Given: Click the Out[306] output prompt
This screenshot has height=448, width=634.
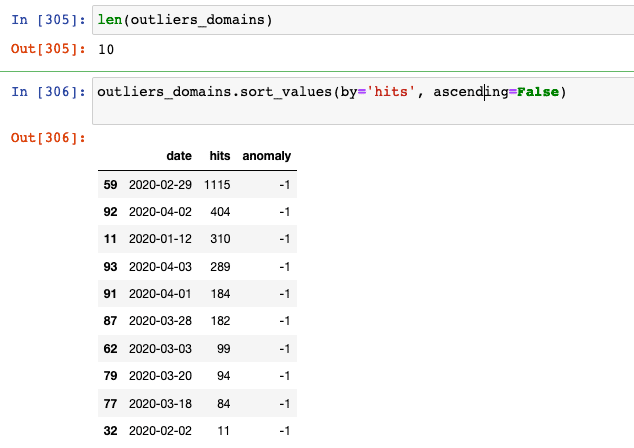Looking at the screenshot, I should tap(48, 138).
